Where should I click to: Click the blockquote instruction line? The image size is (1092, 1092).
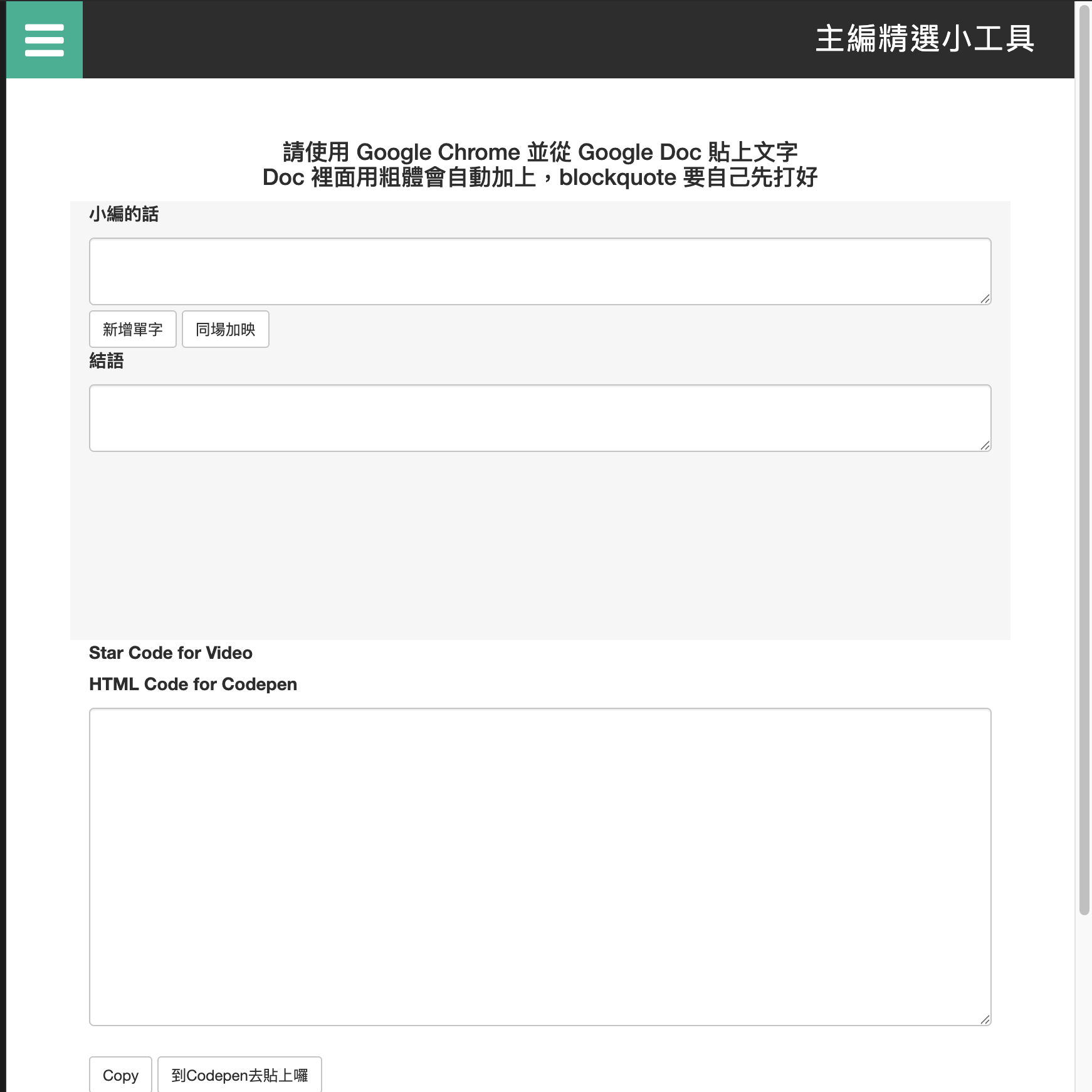point(540,177)
